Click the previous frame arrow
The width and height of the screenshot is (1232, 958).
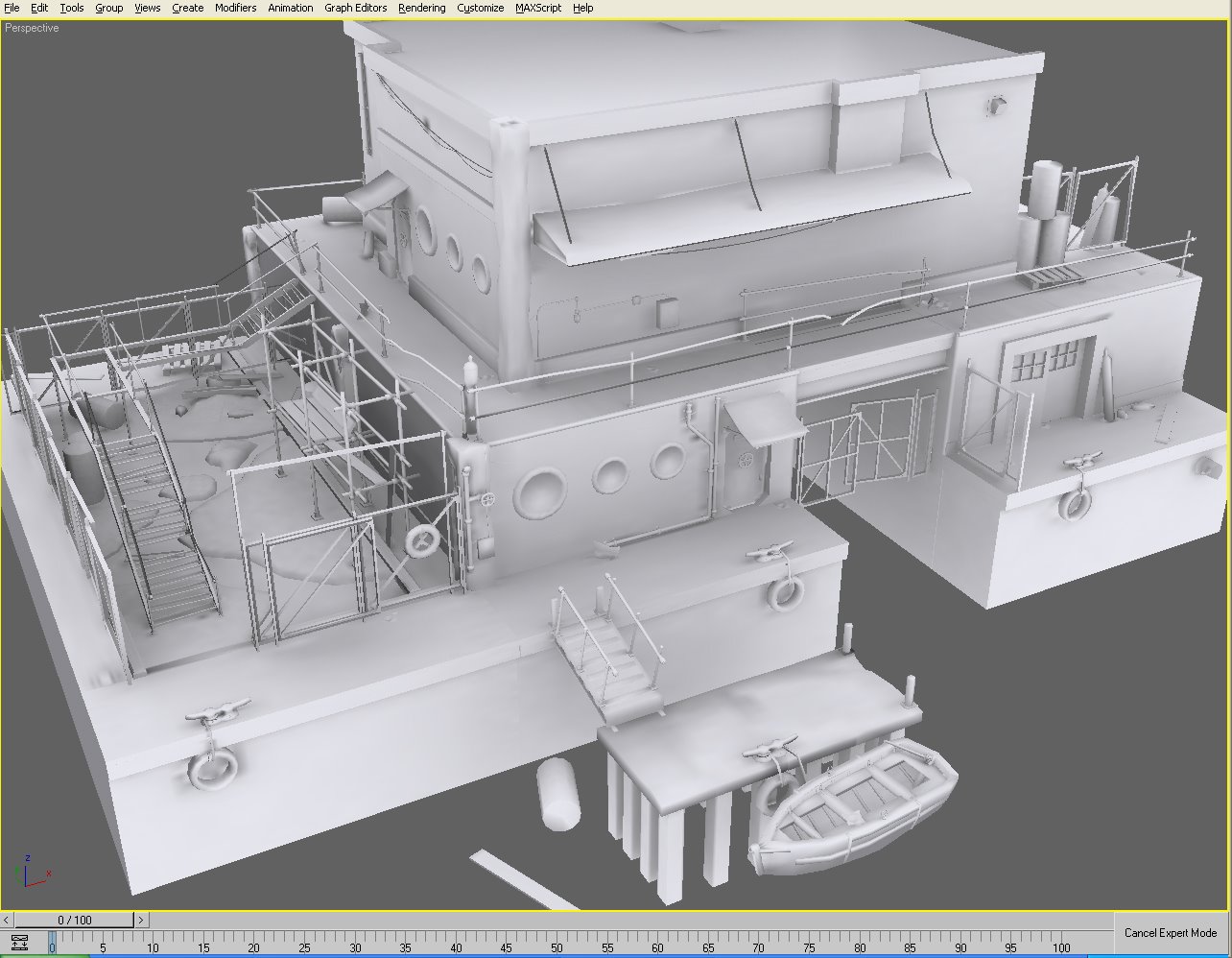[8, 920]
